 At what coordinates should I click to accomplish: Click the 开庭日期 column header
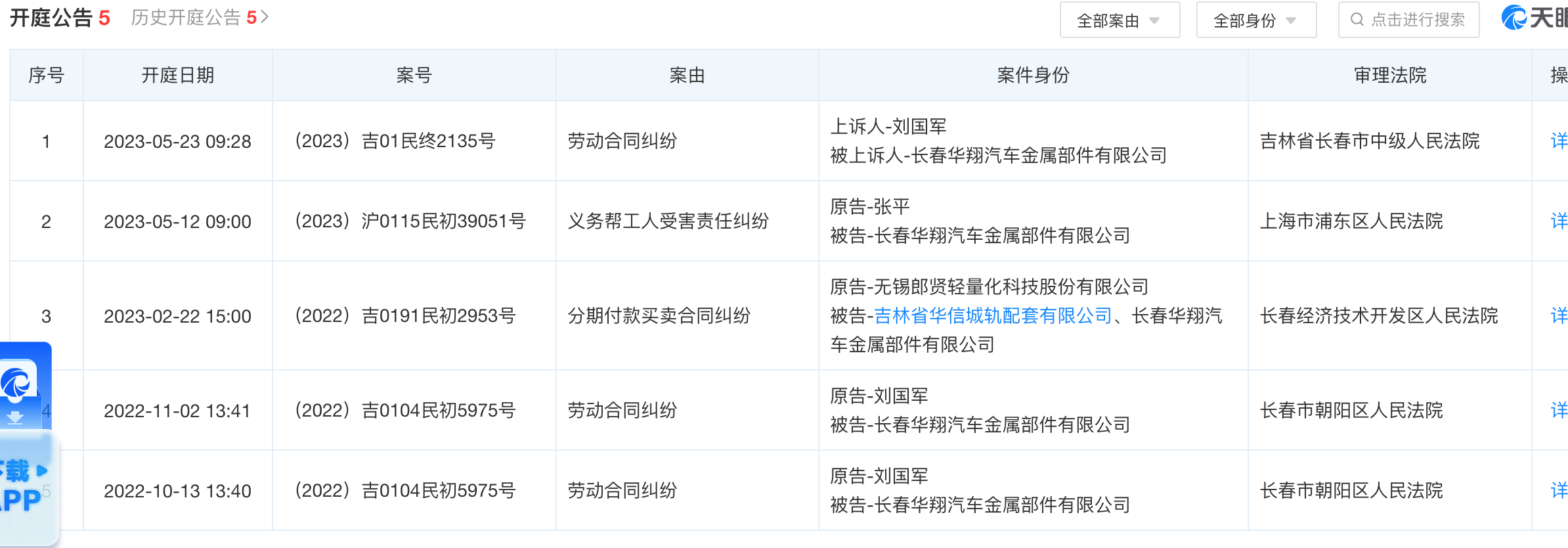pos(178,76)
